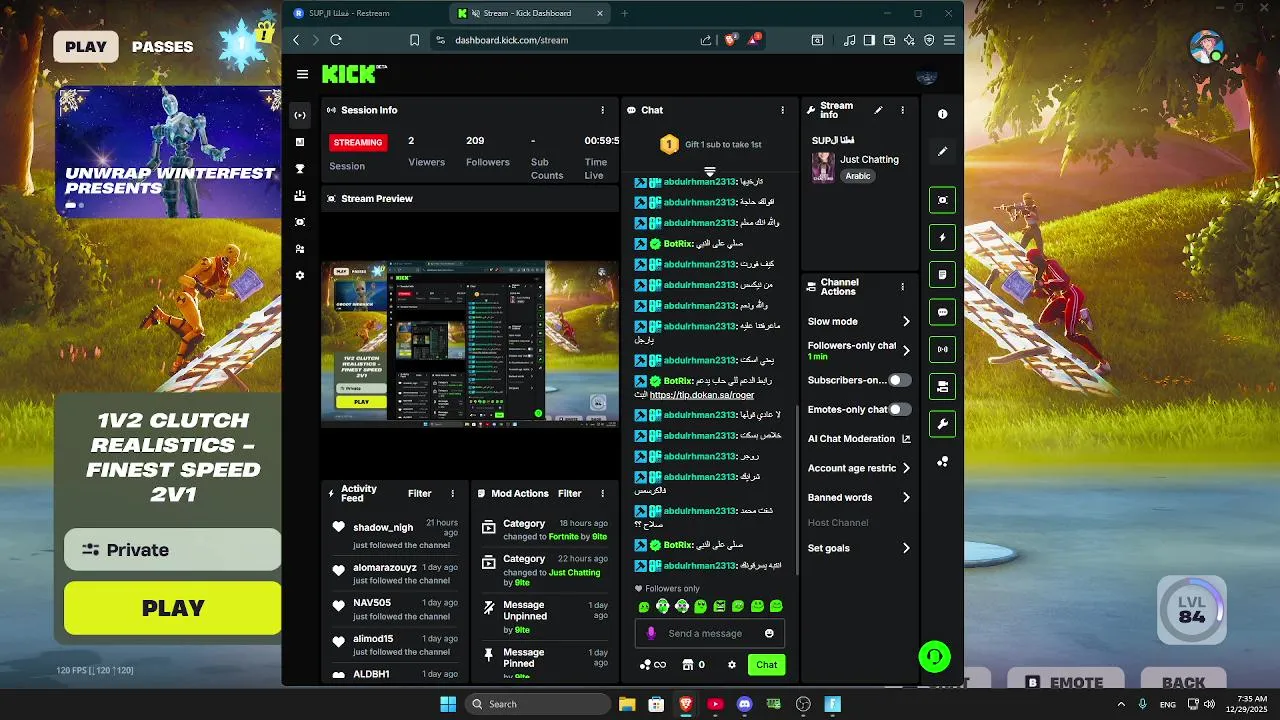Open the community users icon in sidebar
The height and width of the screenshot is (720, 1280).
[300, 249]
